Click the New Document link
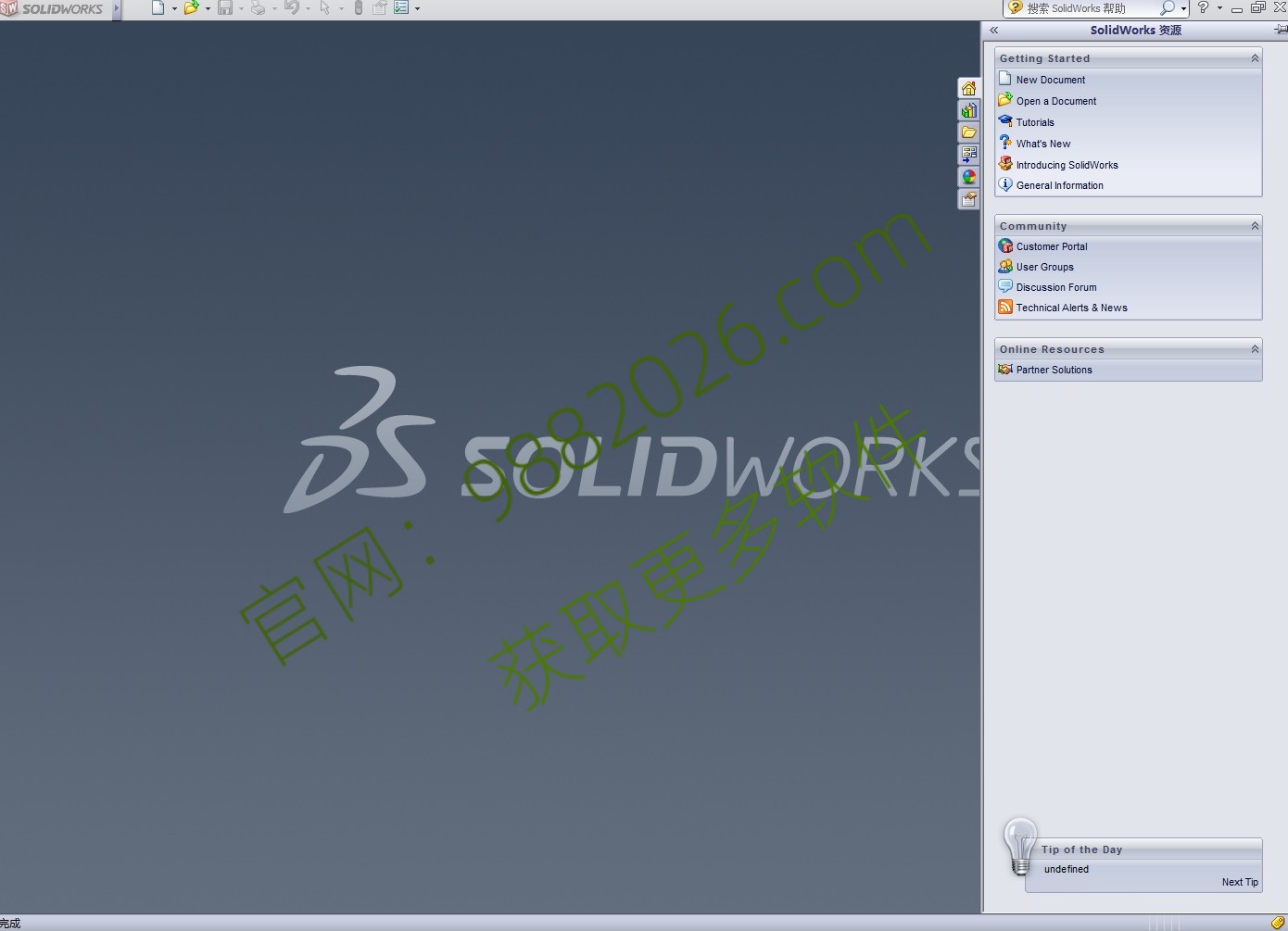 coord(1050,80)
